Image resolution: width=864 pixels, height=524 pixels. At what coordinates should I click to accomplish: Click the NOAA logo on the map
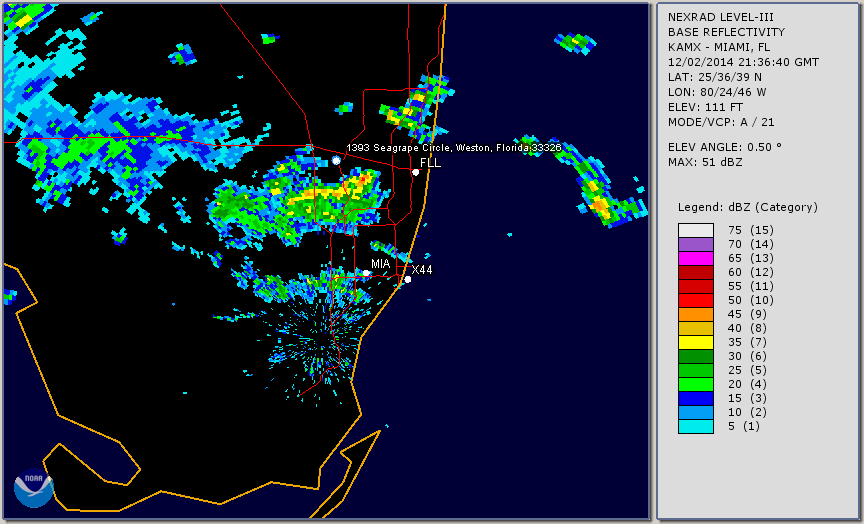(34, 488)
